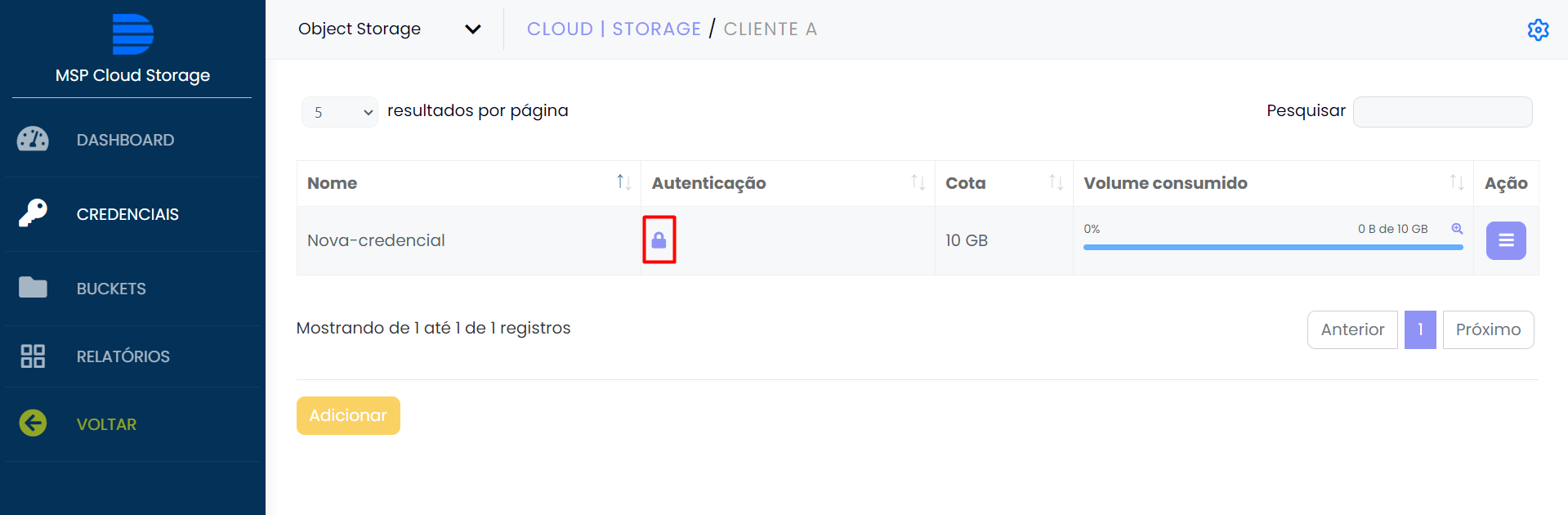Click the Buckets folder icon
This screenshot has width=1568, height=515.
tap(33, 288)
